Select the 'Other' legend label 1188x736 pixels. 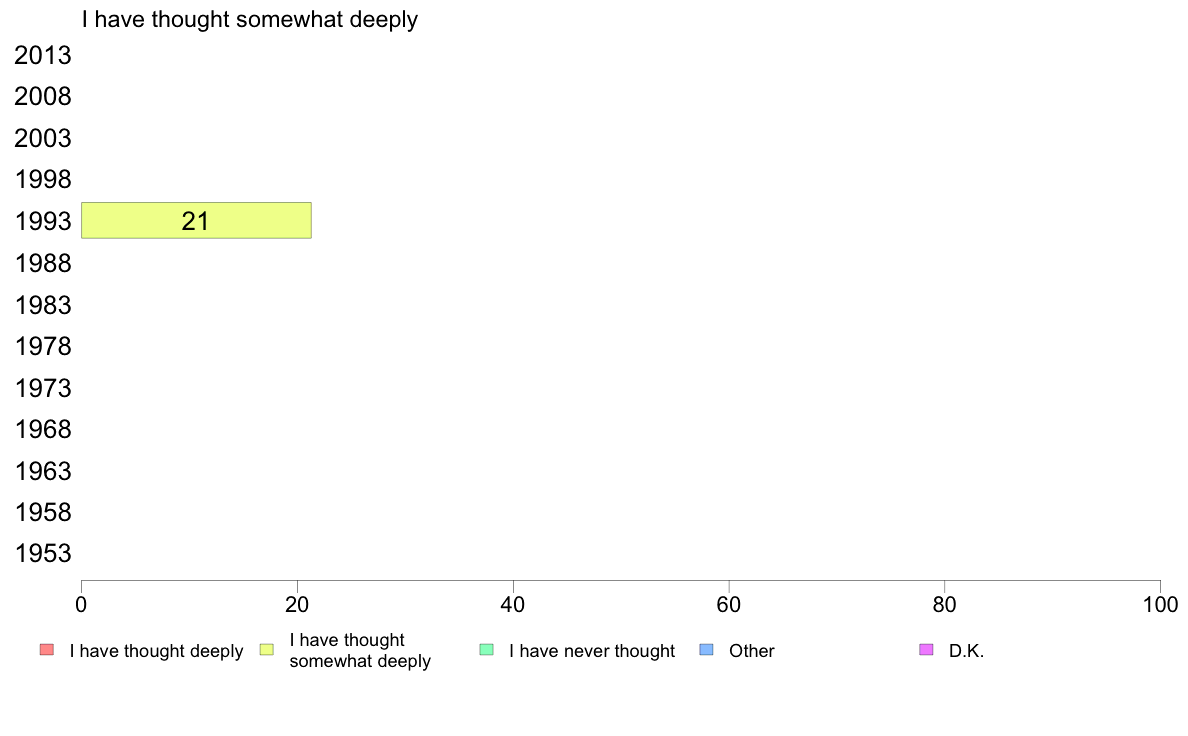[752, 651]
